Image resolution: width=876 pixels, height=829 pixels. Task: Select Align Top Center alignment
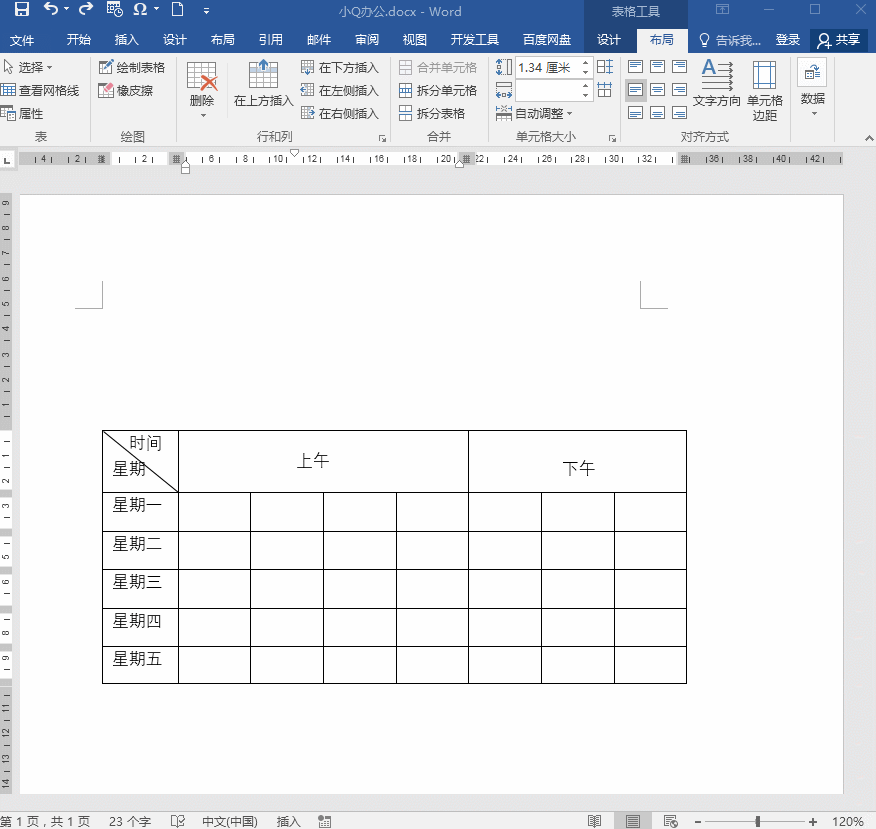click(658, 67)
